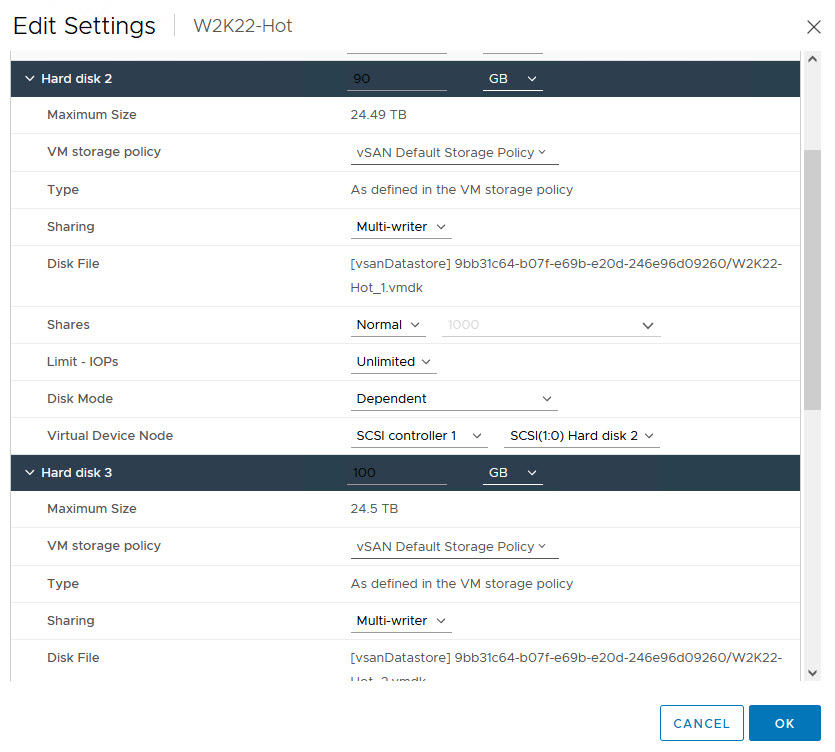Screen dimensions: 835x752
Task: Click the scroll down arrow of scrollbar
Action: click(812, 673)
